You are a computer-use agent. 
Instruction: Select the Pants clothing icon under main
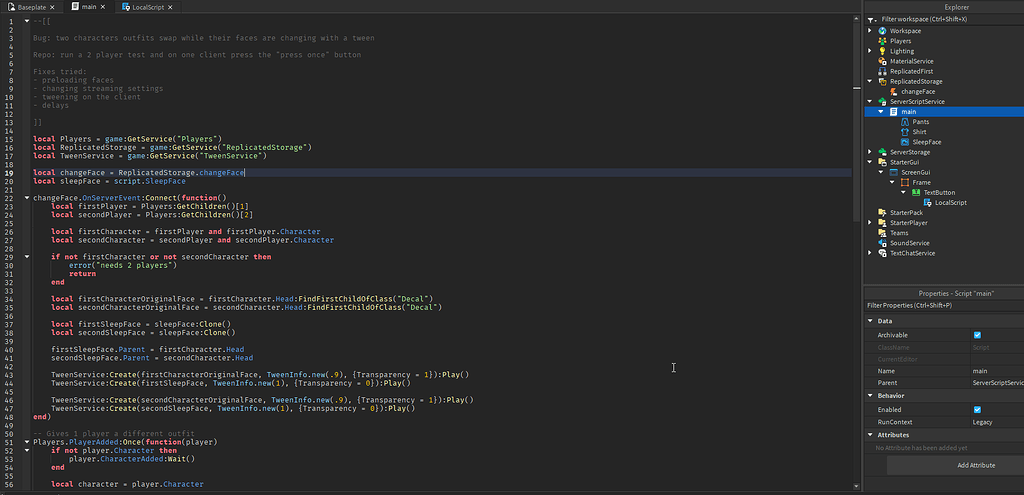coord(905,122)
